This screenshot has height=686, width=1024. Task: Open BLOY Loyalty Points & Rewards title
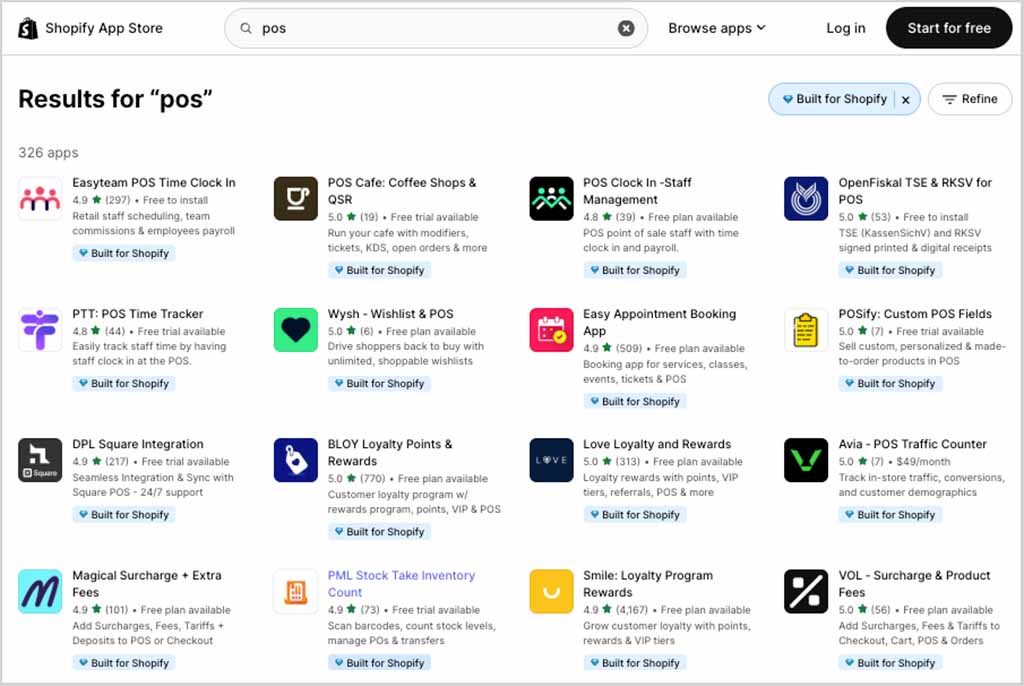tap(390, 452)
